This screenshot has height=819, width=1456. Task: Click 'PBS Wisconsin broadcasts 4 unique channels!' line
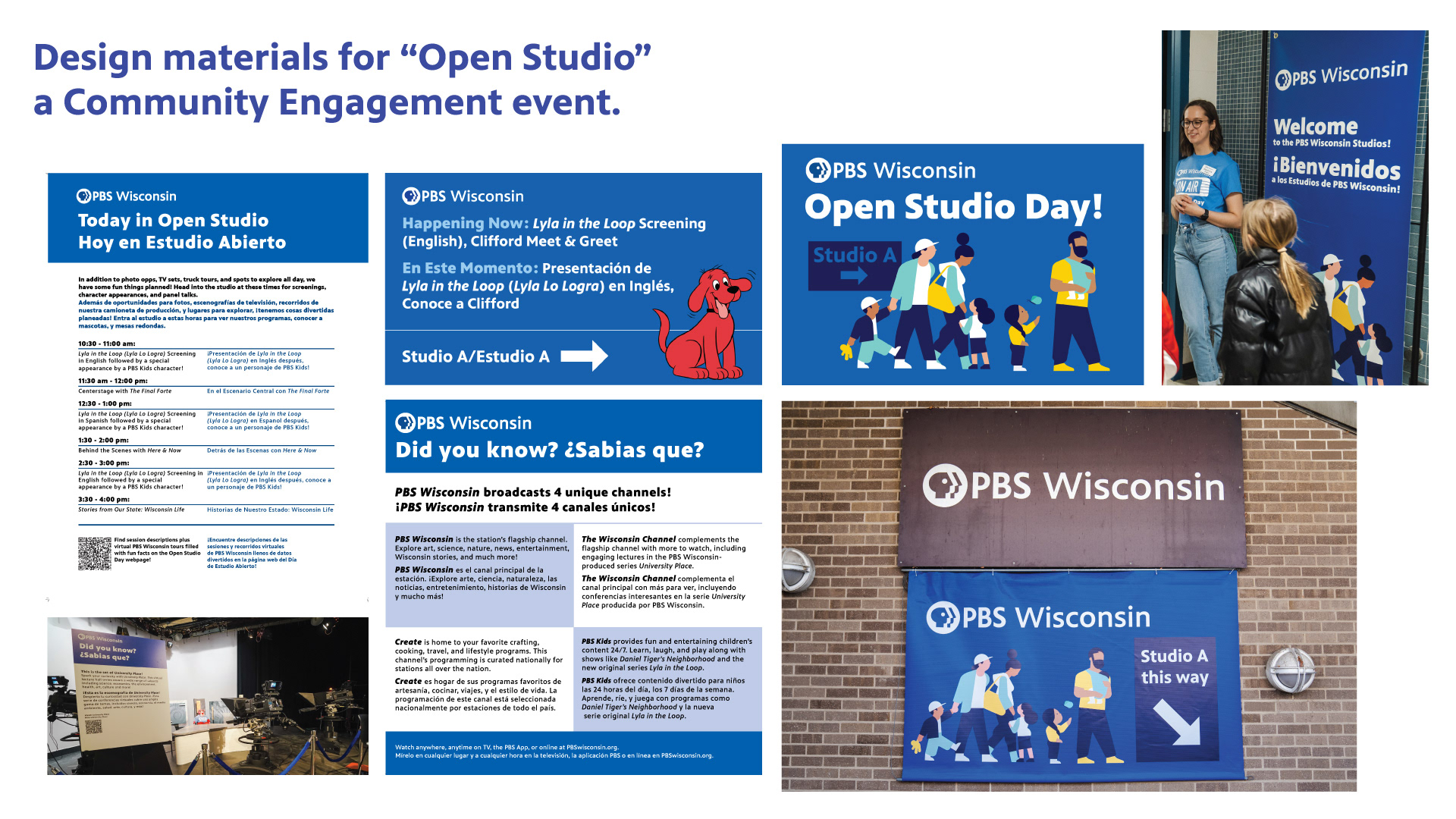coord(533,492)
